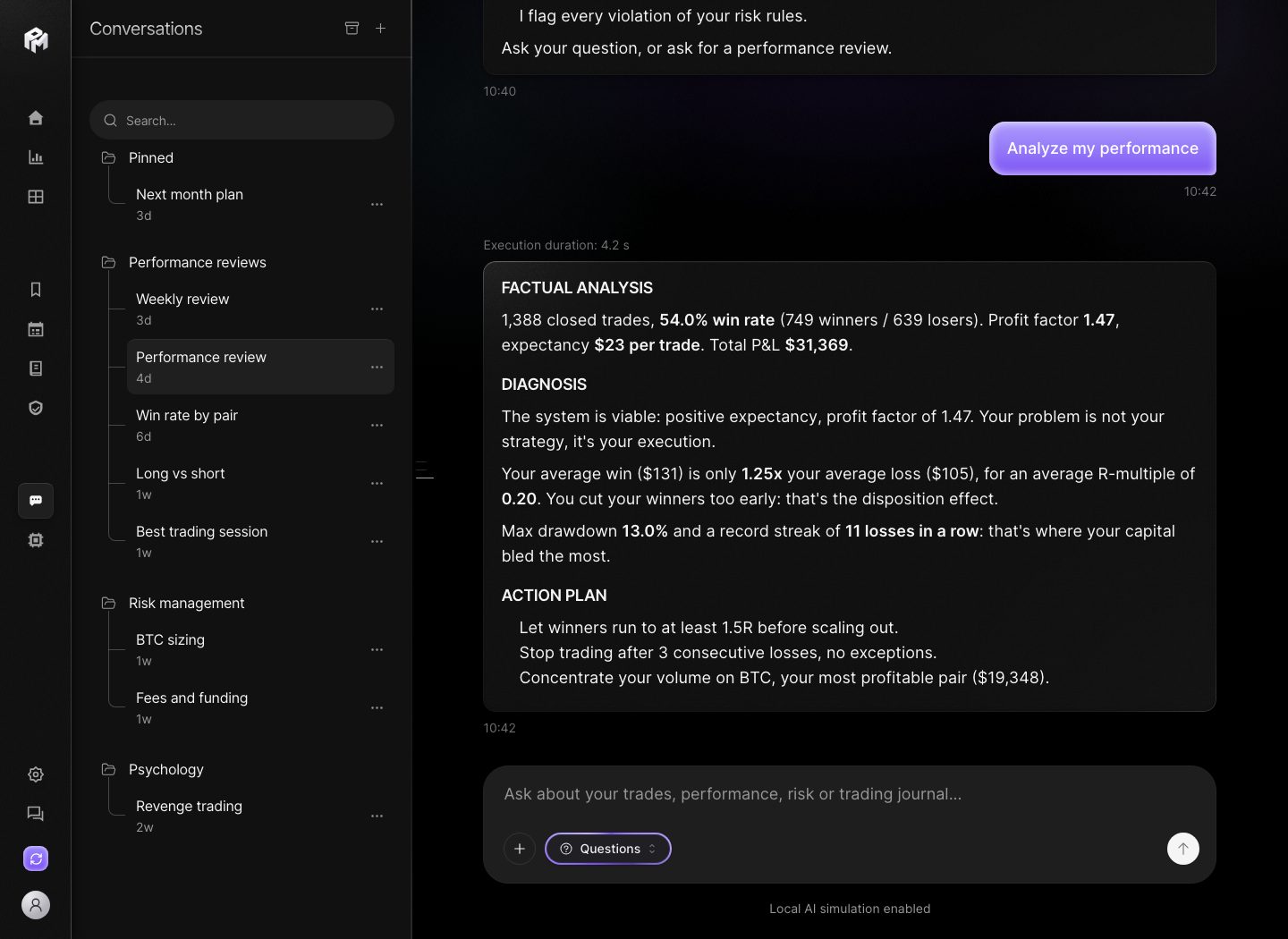
Task: Open the Fees and funding conversation
Action: 260,707
